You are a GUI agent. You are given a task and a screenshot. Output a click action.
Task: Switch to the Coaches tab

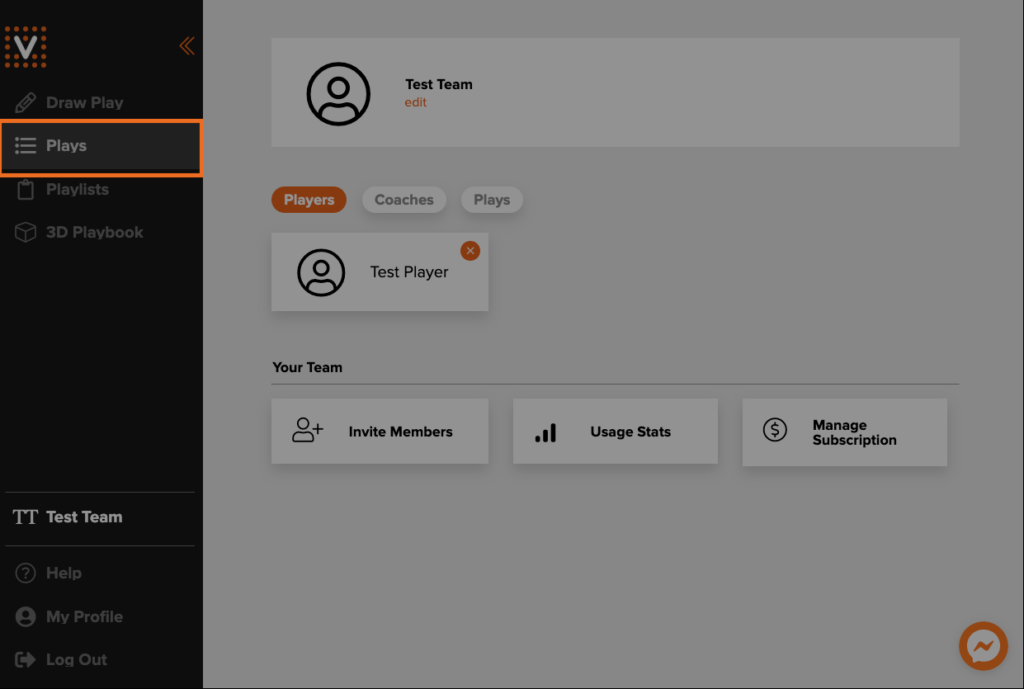tap(404, 200)
